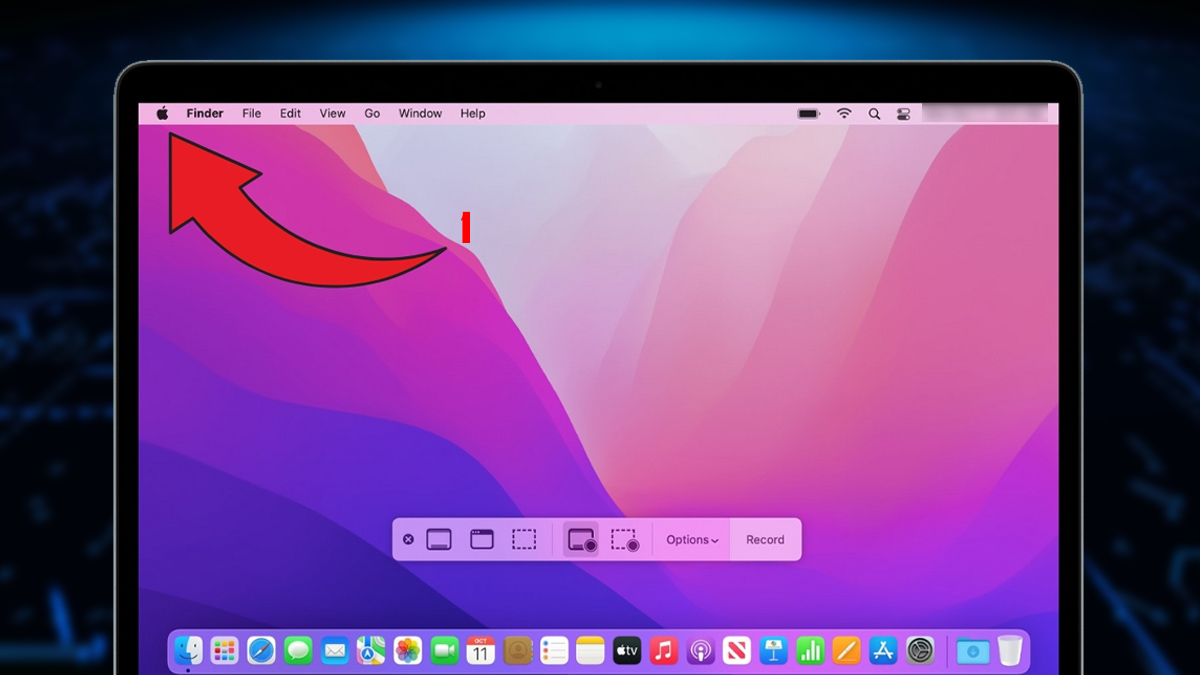
Task: Open Safari from the Dock
Action: pyautogui.click(x=262, y=650)
